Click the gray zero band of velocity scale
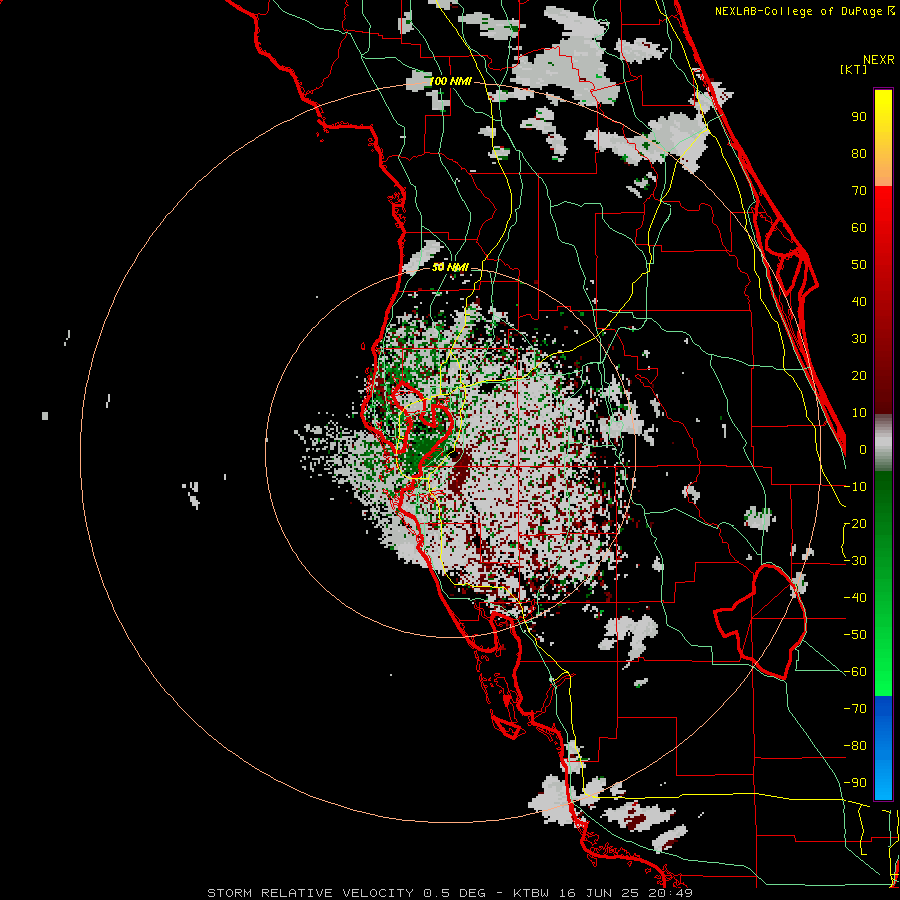 pyautogui.click(x=883, y=442)
